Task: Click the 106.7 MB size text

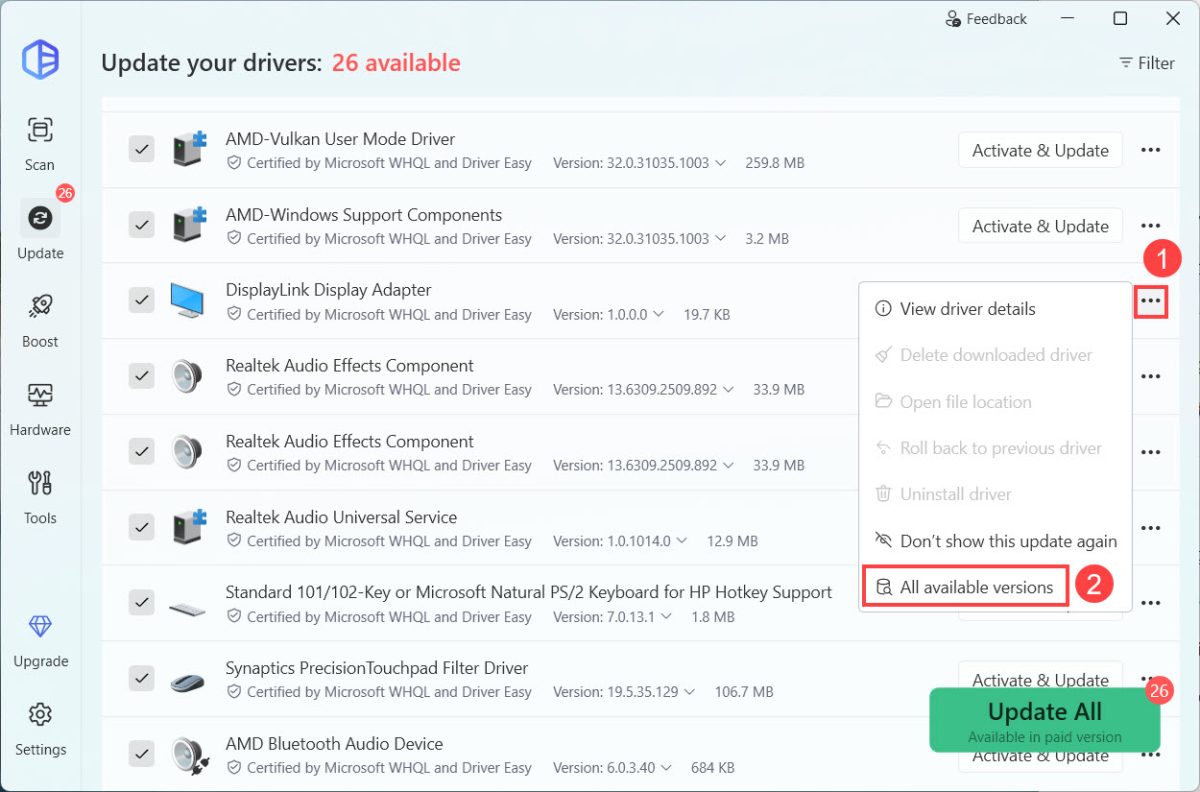Action: coord(743,692)
